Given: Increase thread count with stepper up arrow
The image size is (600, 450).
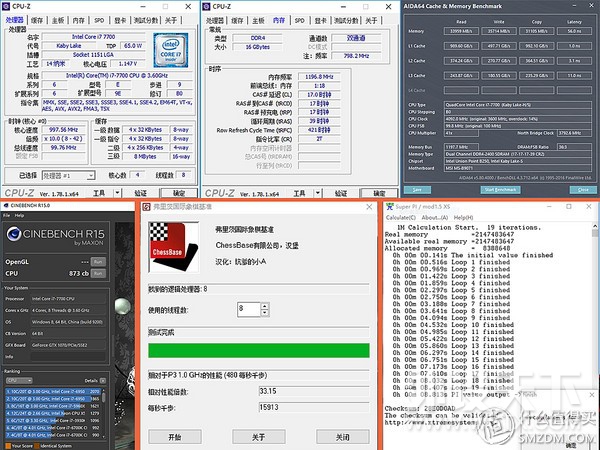Looking at the screenshot, I should (x=265, y=306).
